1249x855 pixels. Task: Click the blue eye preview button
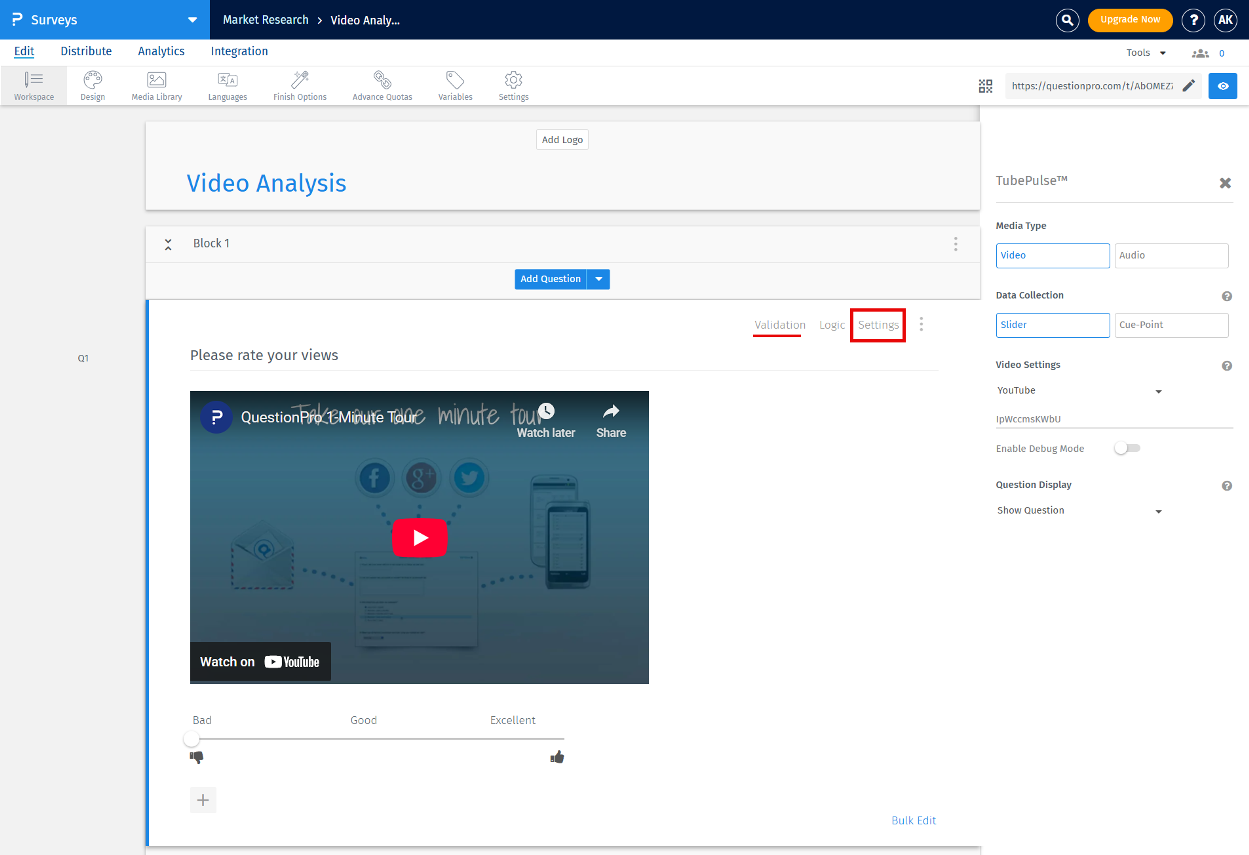coord(1222,86)
